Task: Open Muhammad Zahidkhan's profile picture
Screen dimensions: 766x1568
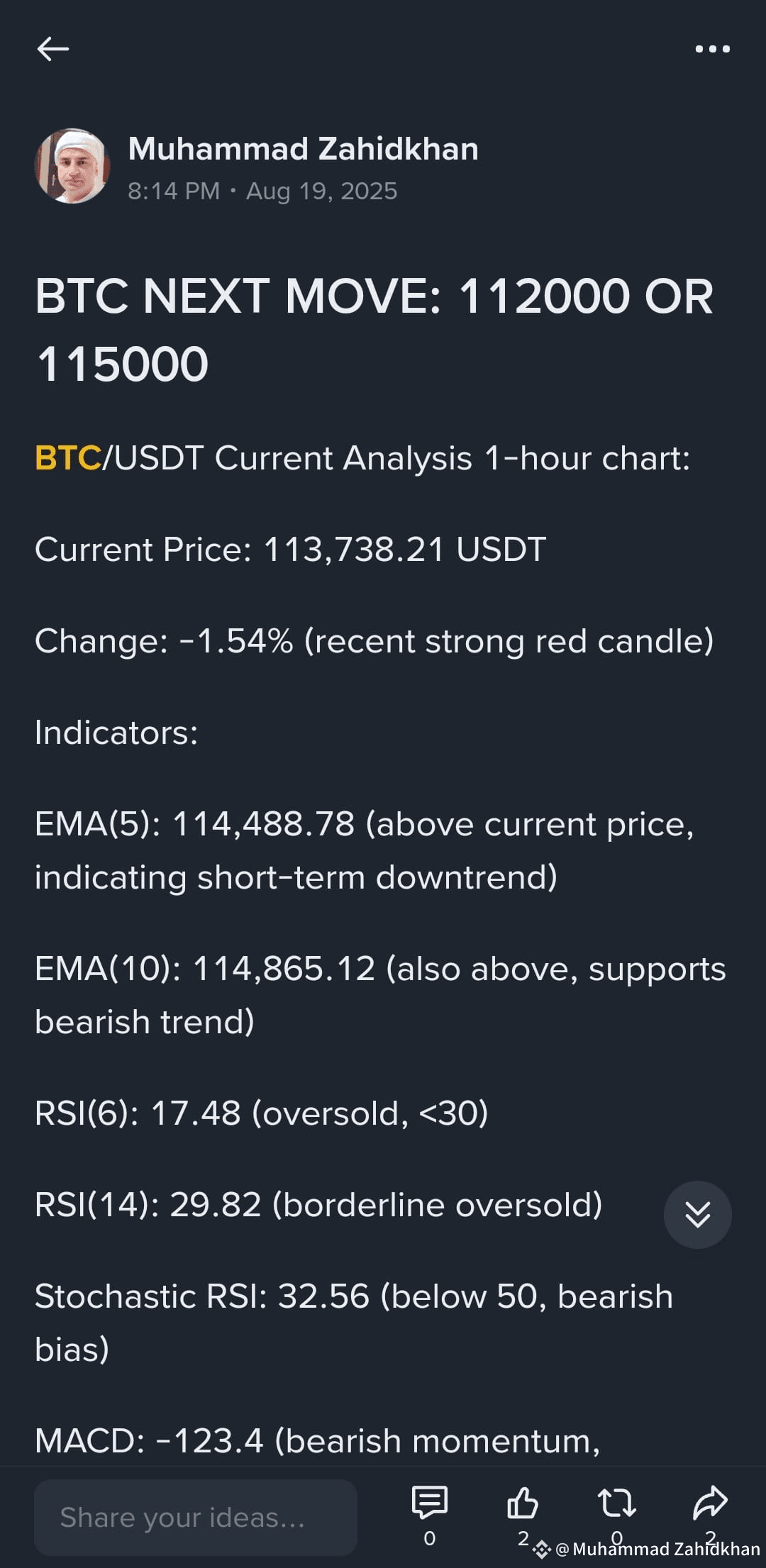Action: pos(72,166)
